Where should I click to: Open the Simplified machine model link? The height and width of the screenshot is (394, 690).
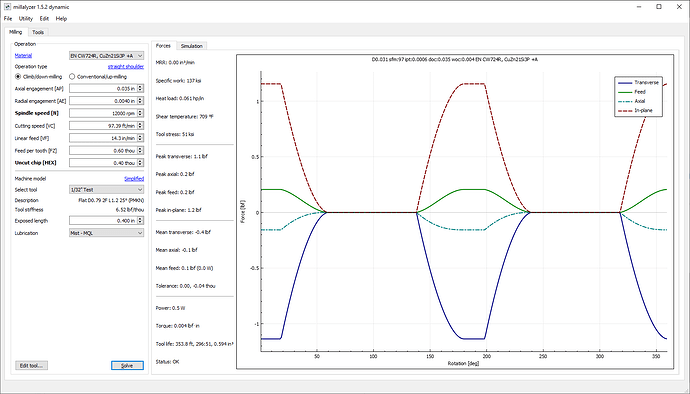click(x=134, y=179)
